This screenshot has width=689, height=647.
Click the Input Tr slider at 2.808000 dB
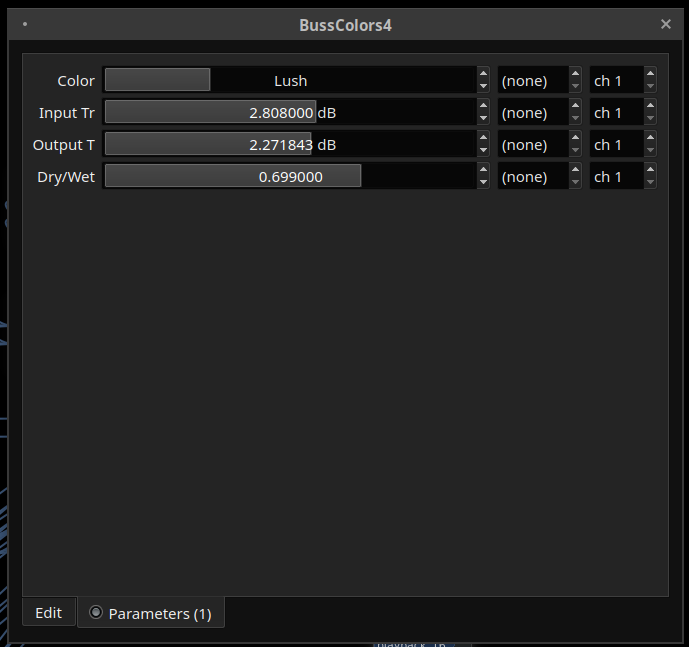click(290, 113)
